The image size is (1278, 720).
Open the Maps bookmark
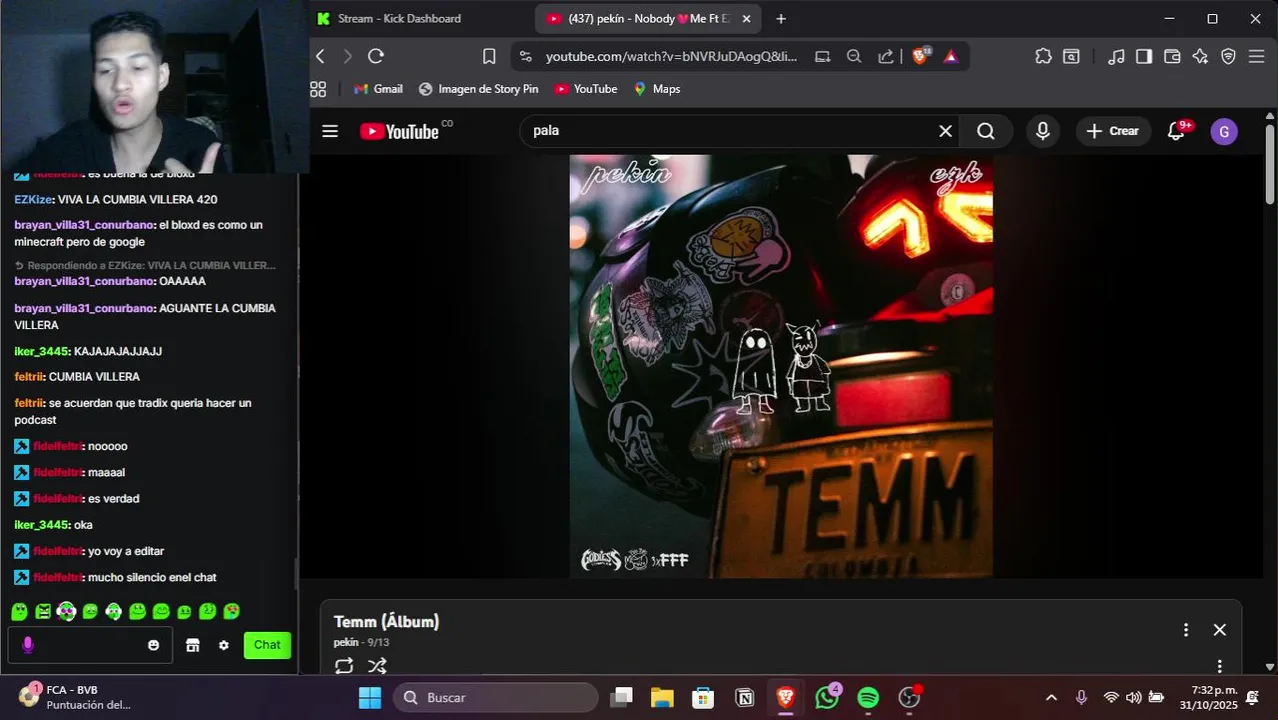656,89
